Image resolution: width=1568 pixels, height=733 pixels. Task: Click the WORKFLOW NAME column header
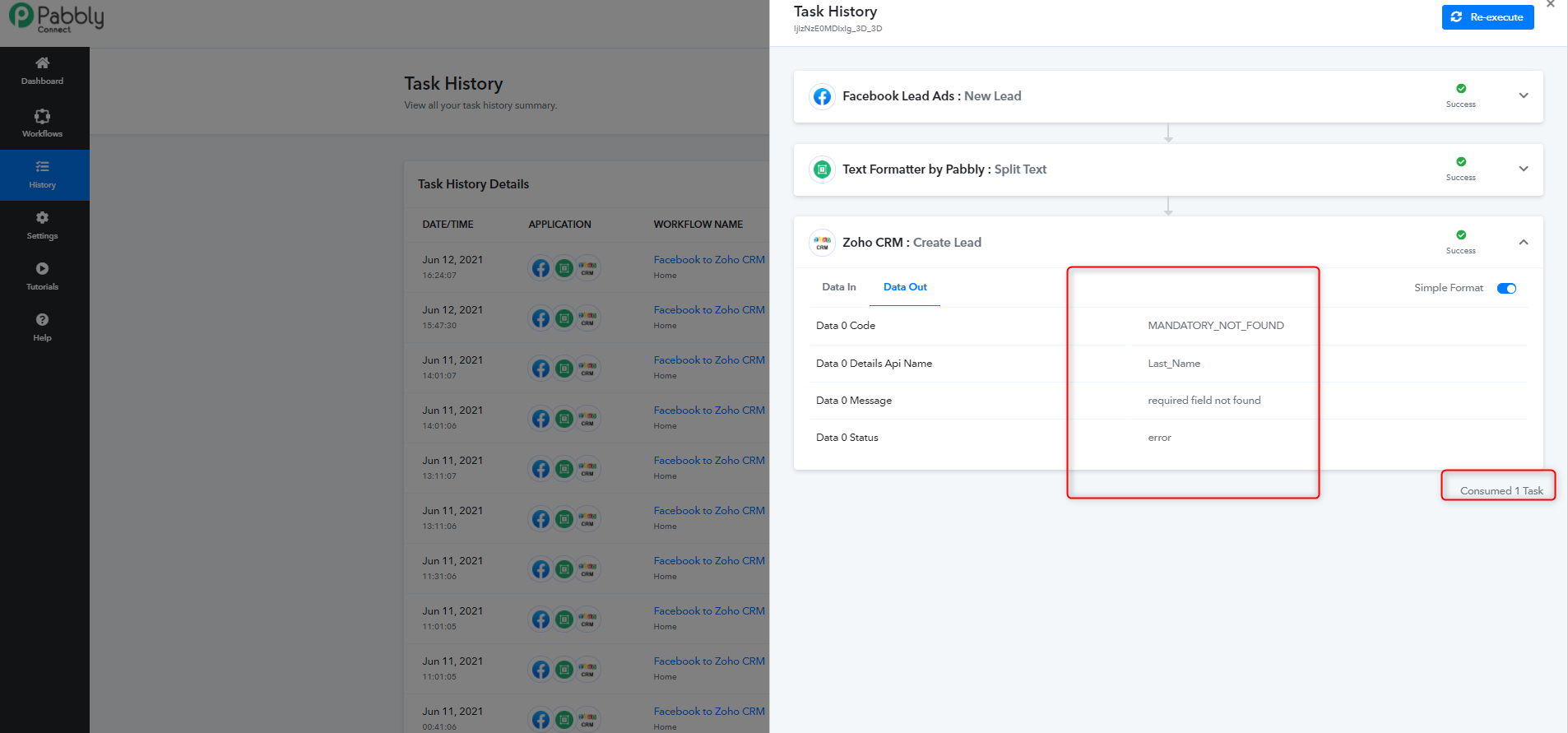pyautogui.click(x=698, y=225)
